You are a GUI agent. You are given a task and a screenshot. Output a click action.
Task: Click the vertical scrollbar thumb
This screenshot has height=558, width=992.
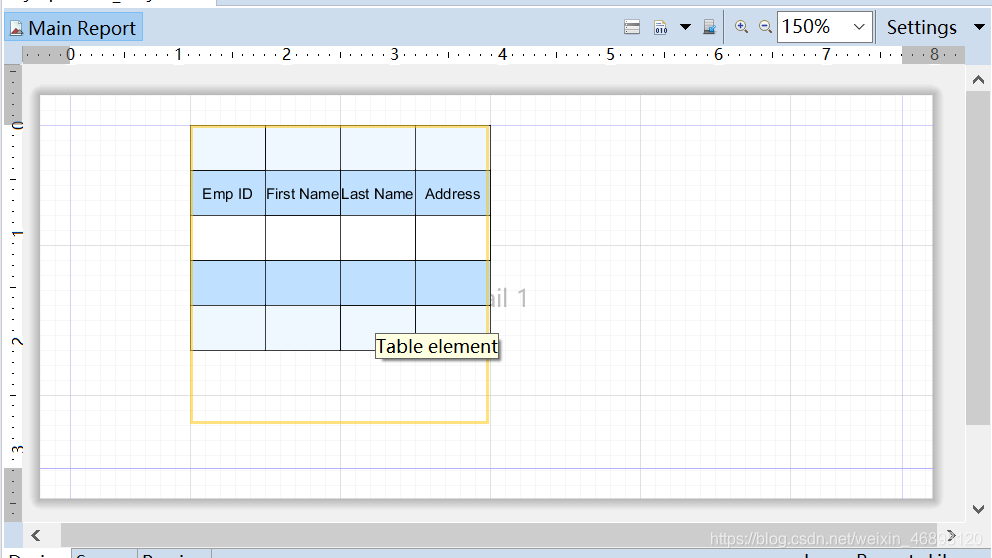[978, 258]
